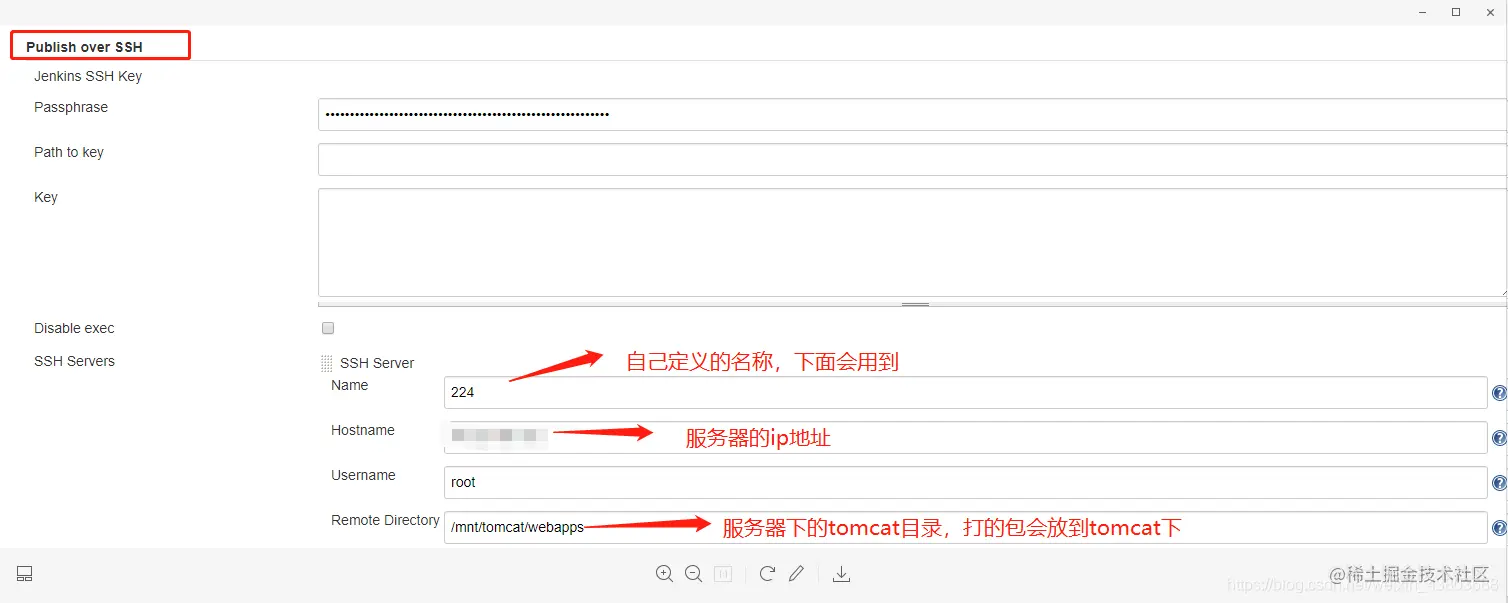Click the actual-size view icon in the viewer toolbar
1508x603 pixels.
click(x=723, y=574)
